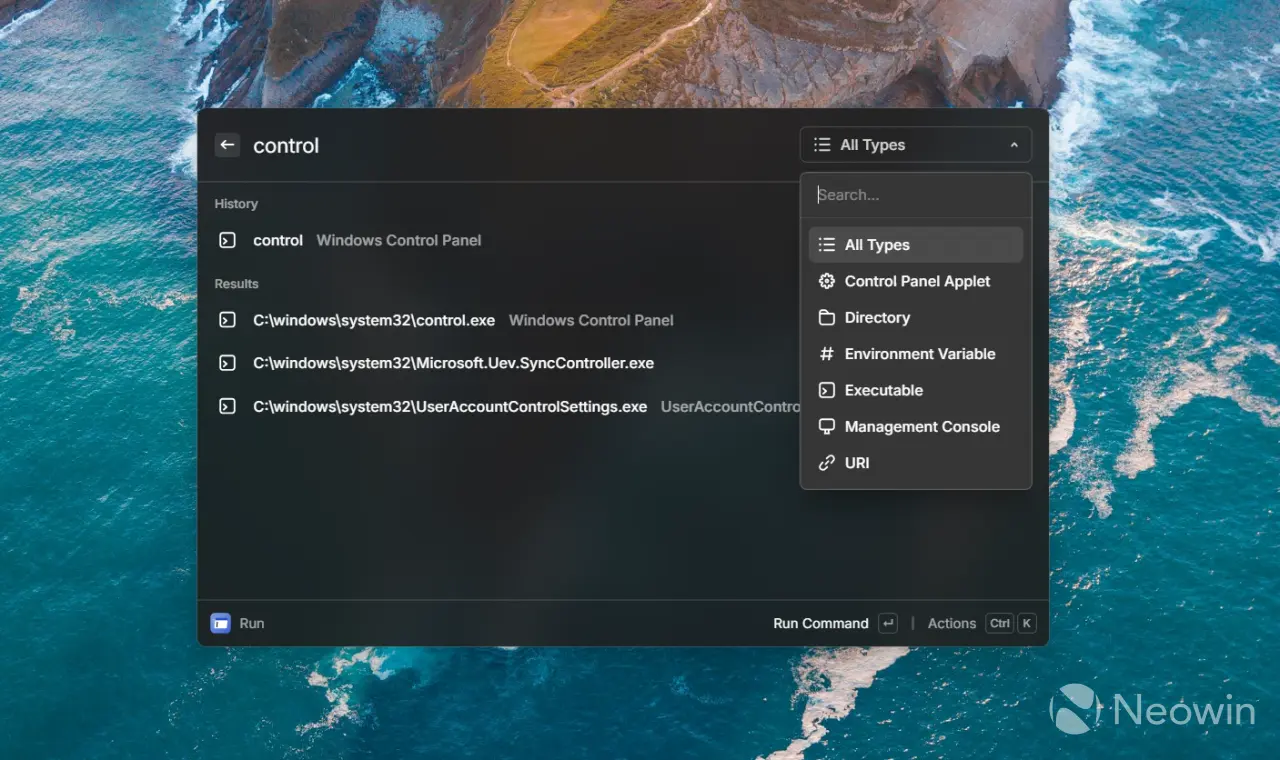Click the Ctrl key hint badge
This screenshot has width=1280, height=760.
pos(1000,623)
